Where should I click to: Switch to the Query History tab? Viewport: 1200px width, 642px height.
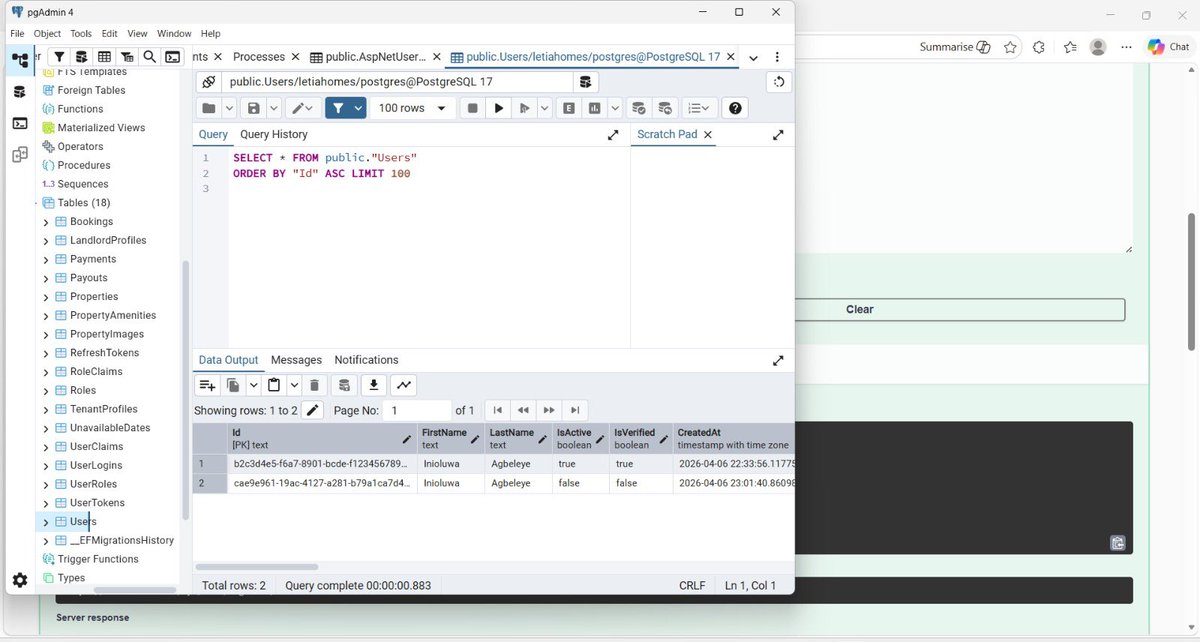pyautogui.click(x=274, y=134)
